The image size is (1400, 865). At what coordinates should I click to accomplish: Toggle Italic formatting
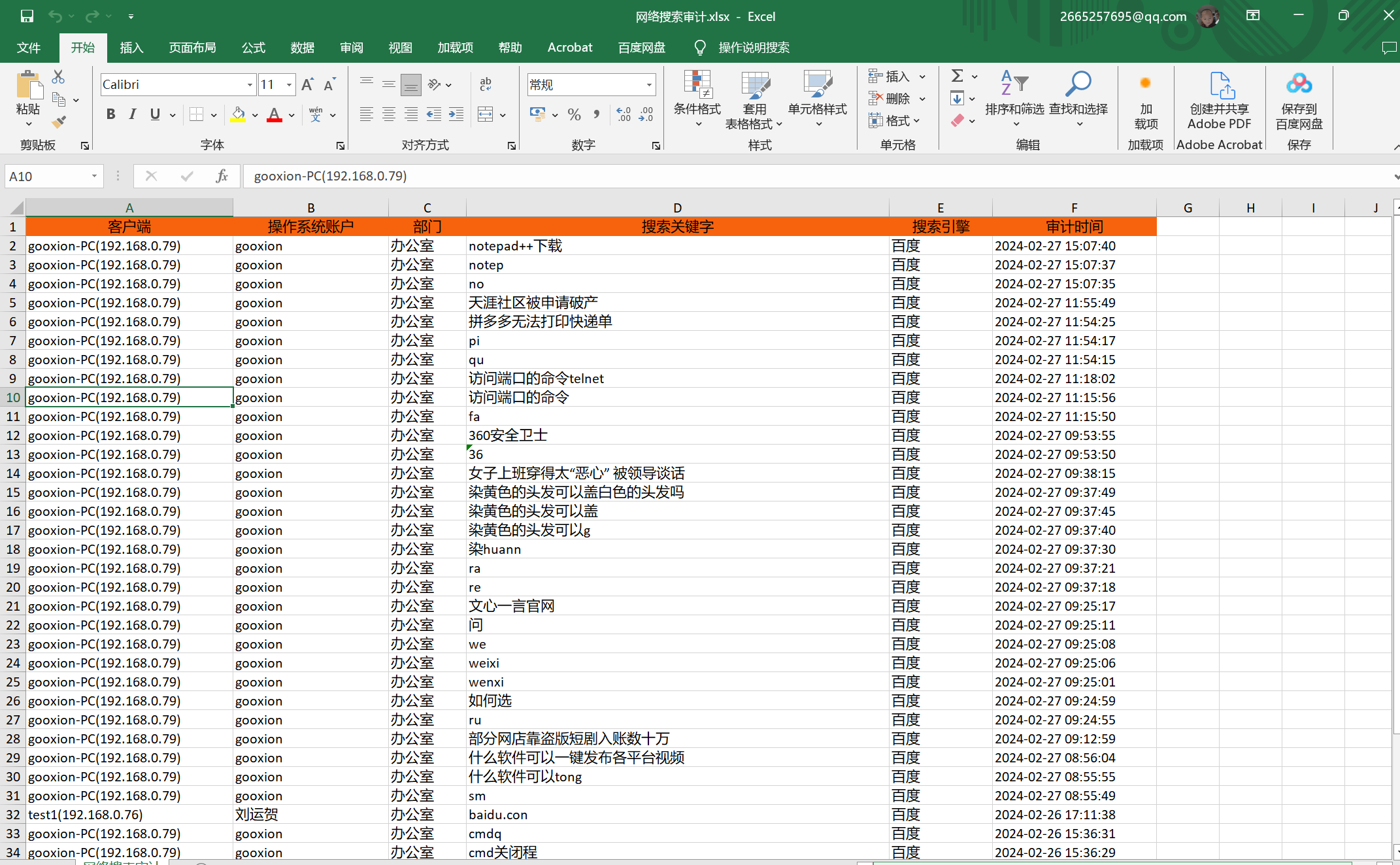(x=133, y=114)
